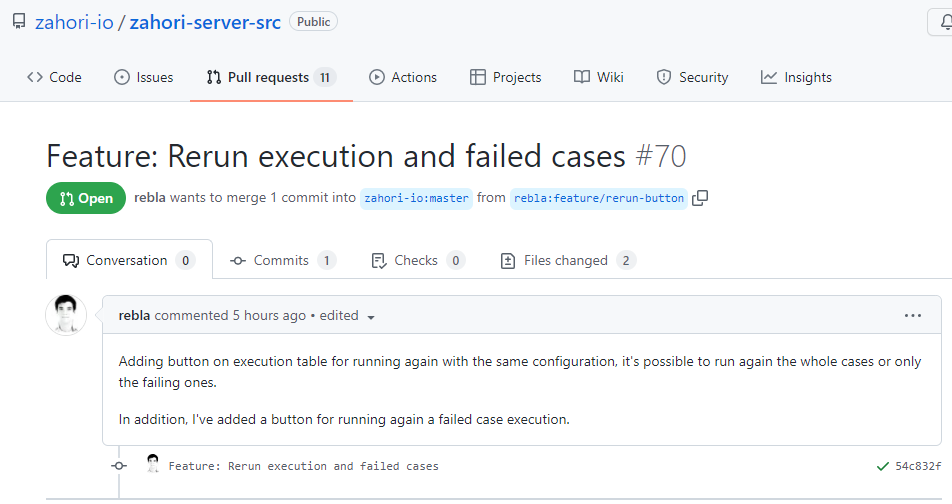
Task: Click the Projects tab table icon
Action: coord(478,77)
